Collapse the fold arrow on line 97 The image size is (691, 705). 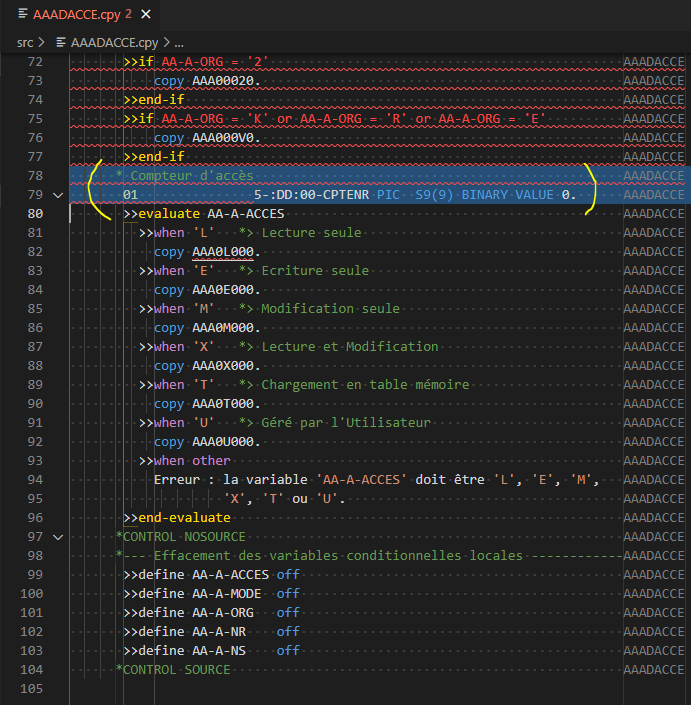tap(58, 537)
